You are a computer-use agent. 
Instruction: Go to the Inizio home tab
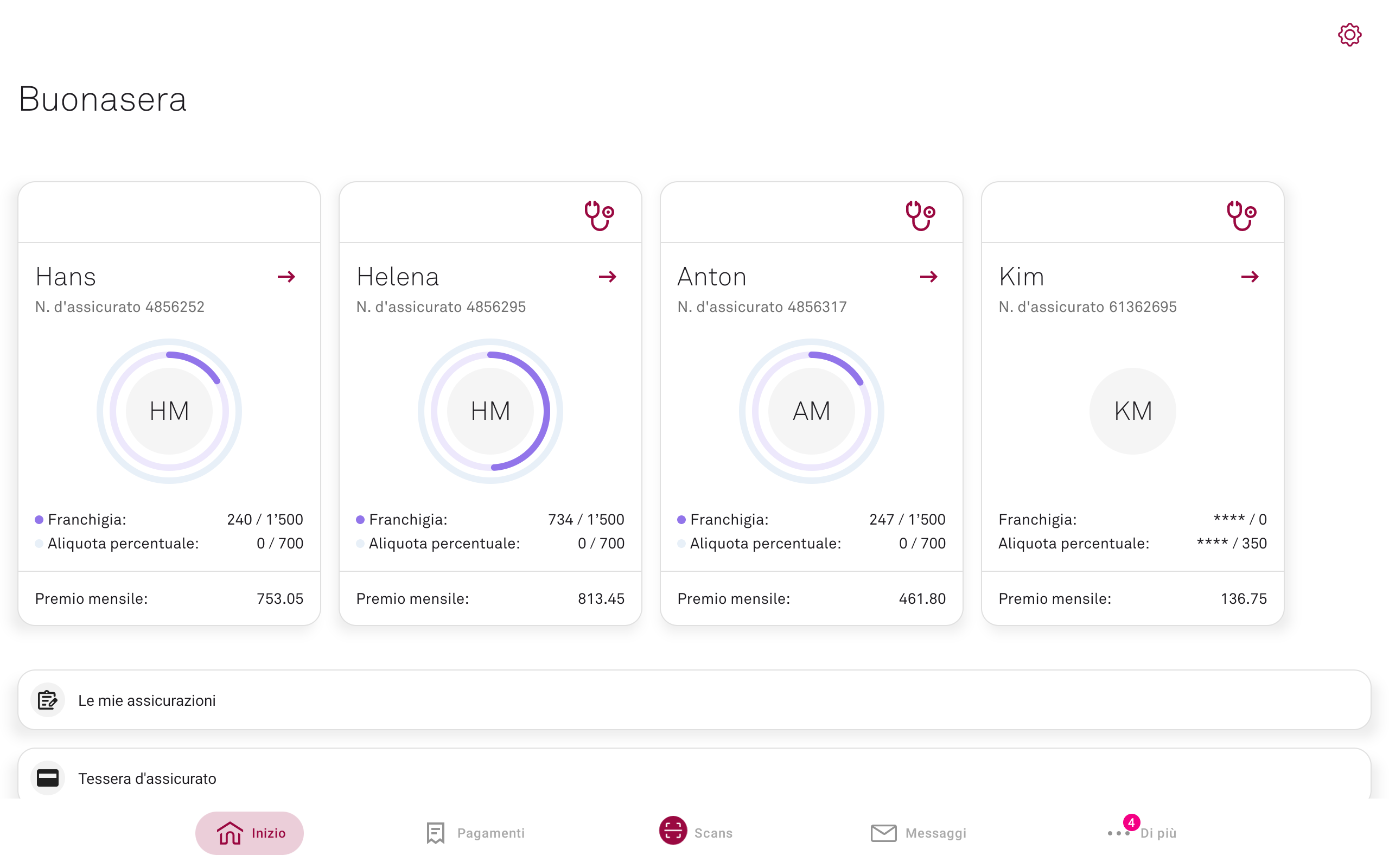pos(250,832)
